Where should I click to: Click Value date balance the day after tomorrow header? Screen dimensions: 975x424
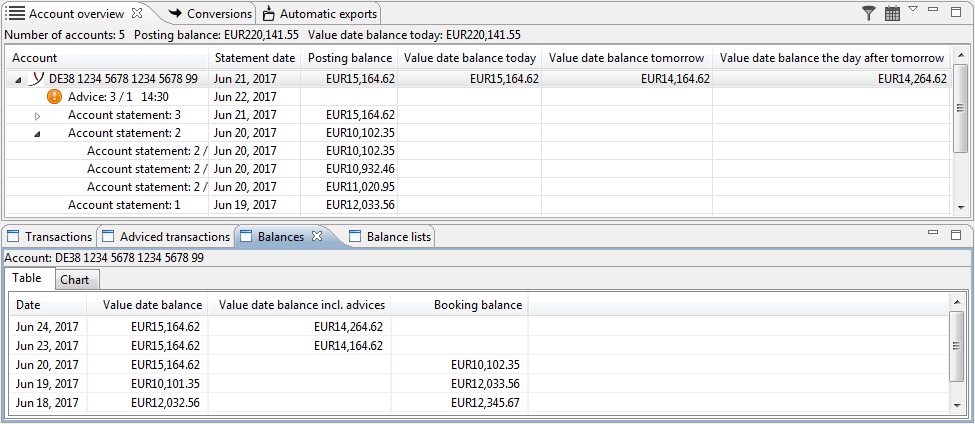831,58
